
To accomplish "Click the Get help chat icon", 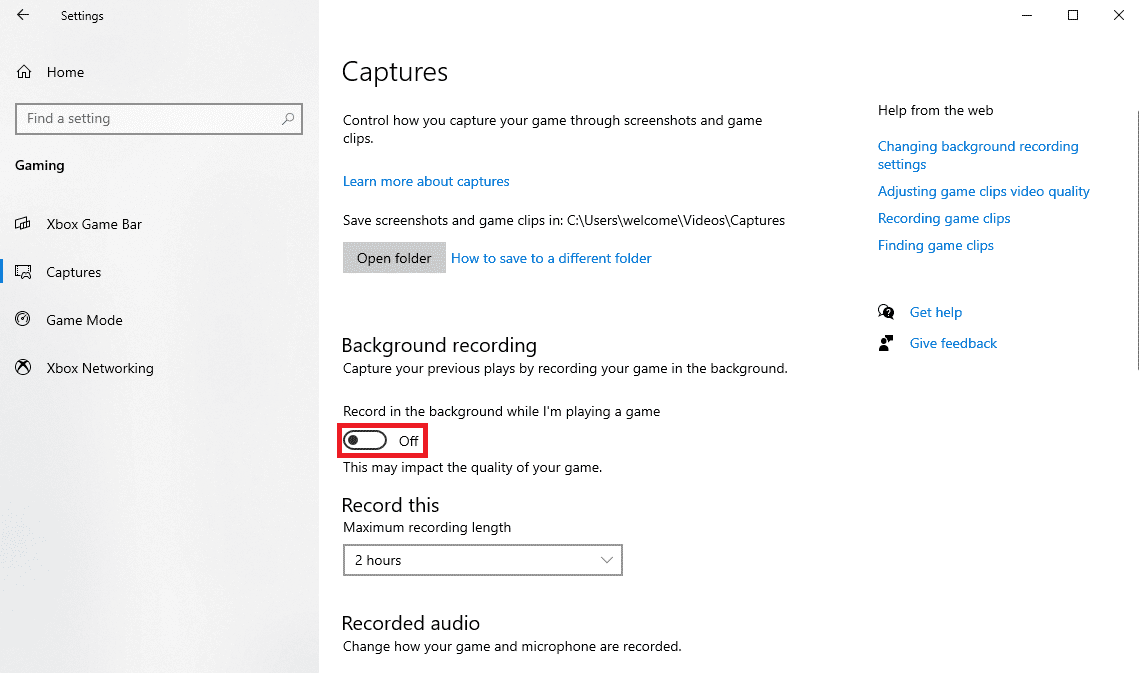I will tap(885, 312).
